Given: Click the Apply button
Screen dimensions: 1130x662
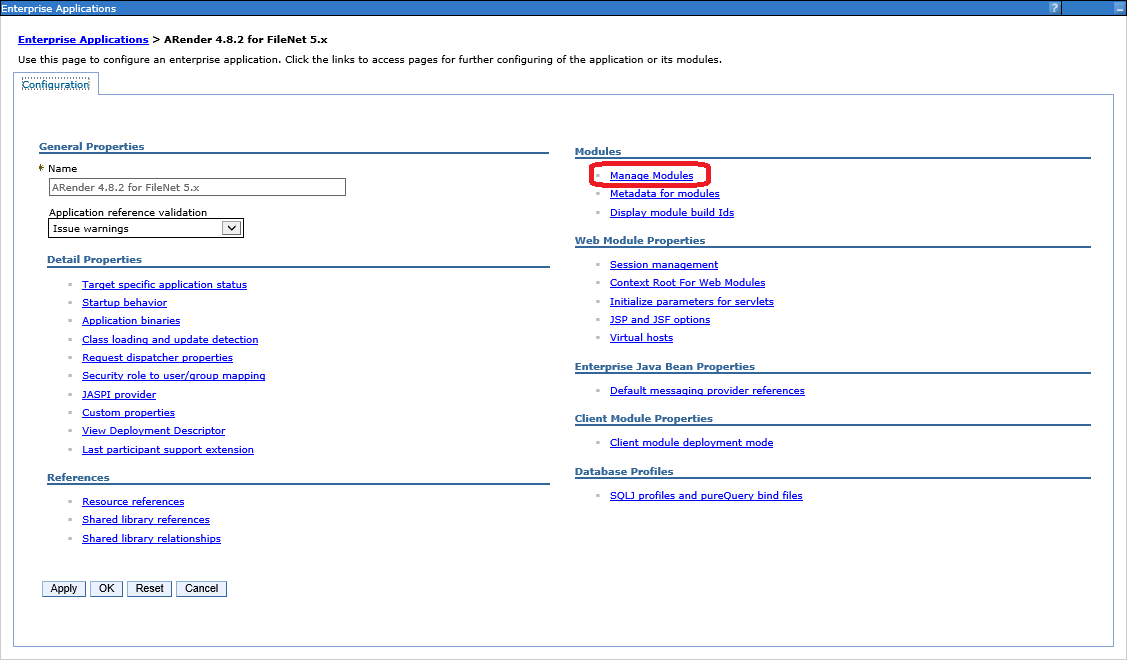Looking at the screenshot, I should point(64,589).
